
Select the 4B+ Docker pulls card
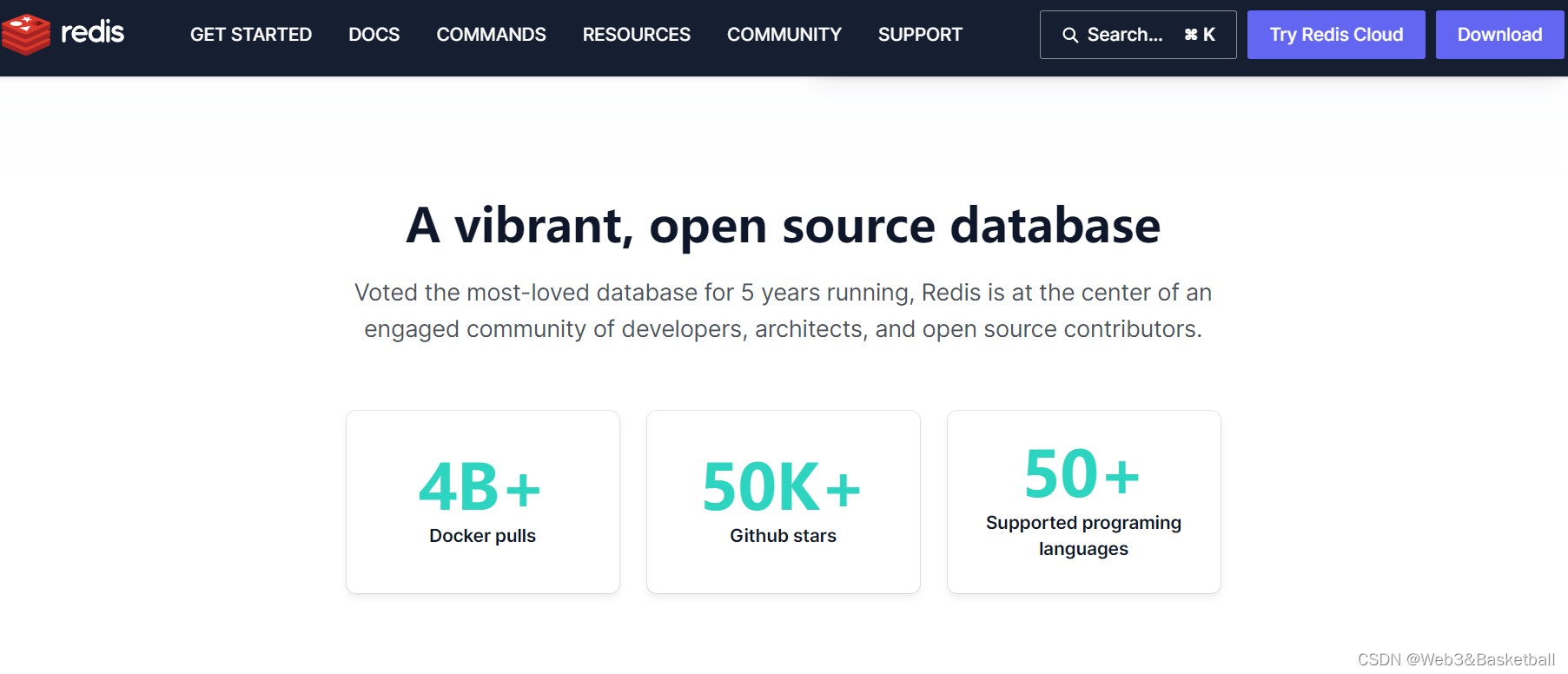[x=483, y=502]
